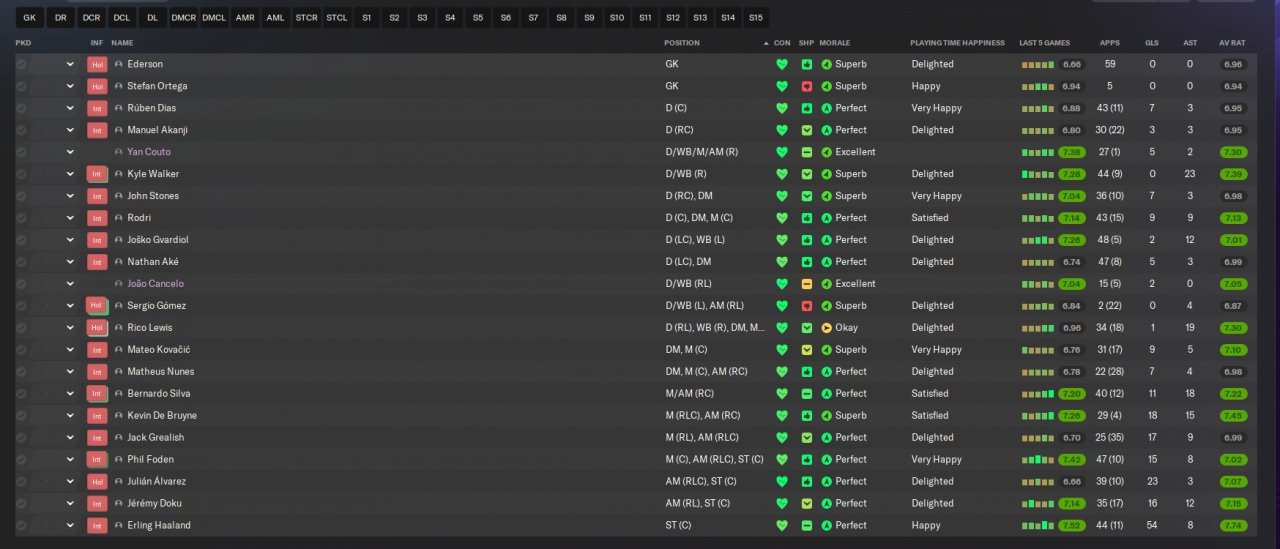Open selection dropdown for Stefan Ortega
This screenshot has height=549, width=1280.
click(x=70, y=86)
